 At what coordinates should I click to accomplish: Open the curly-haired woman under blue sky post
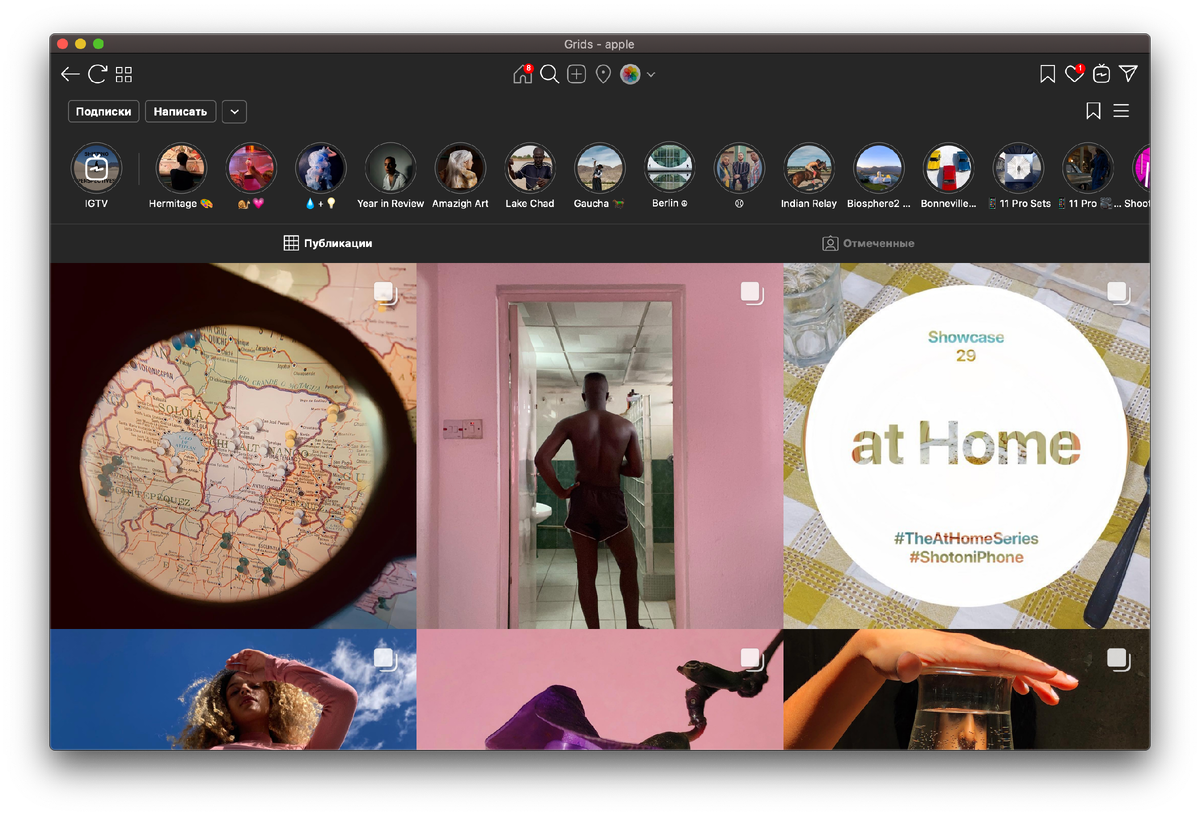click(x=233, y=690)
